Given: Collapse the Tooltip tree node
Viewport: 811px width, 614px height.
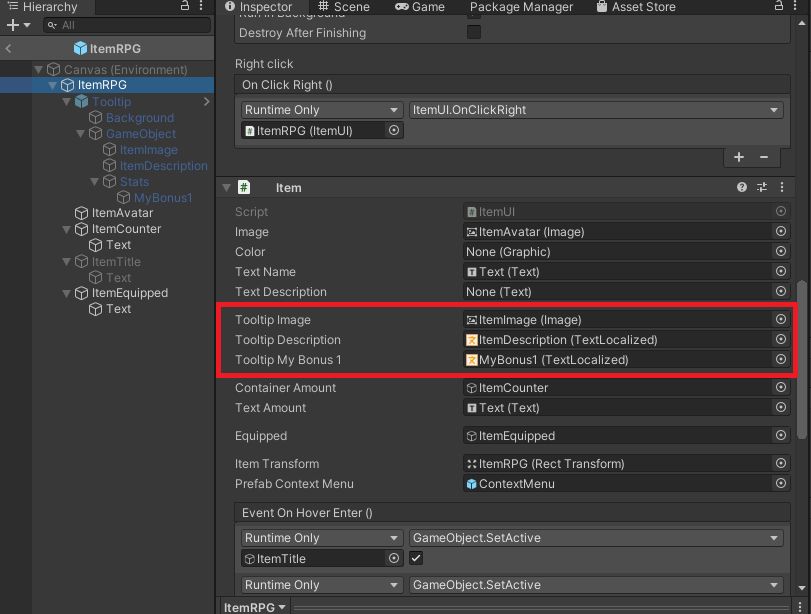Looking at the screenshot, I should point(66,101).
